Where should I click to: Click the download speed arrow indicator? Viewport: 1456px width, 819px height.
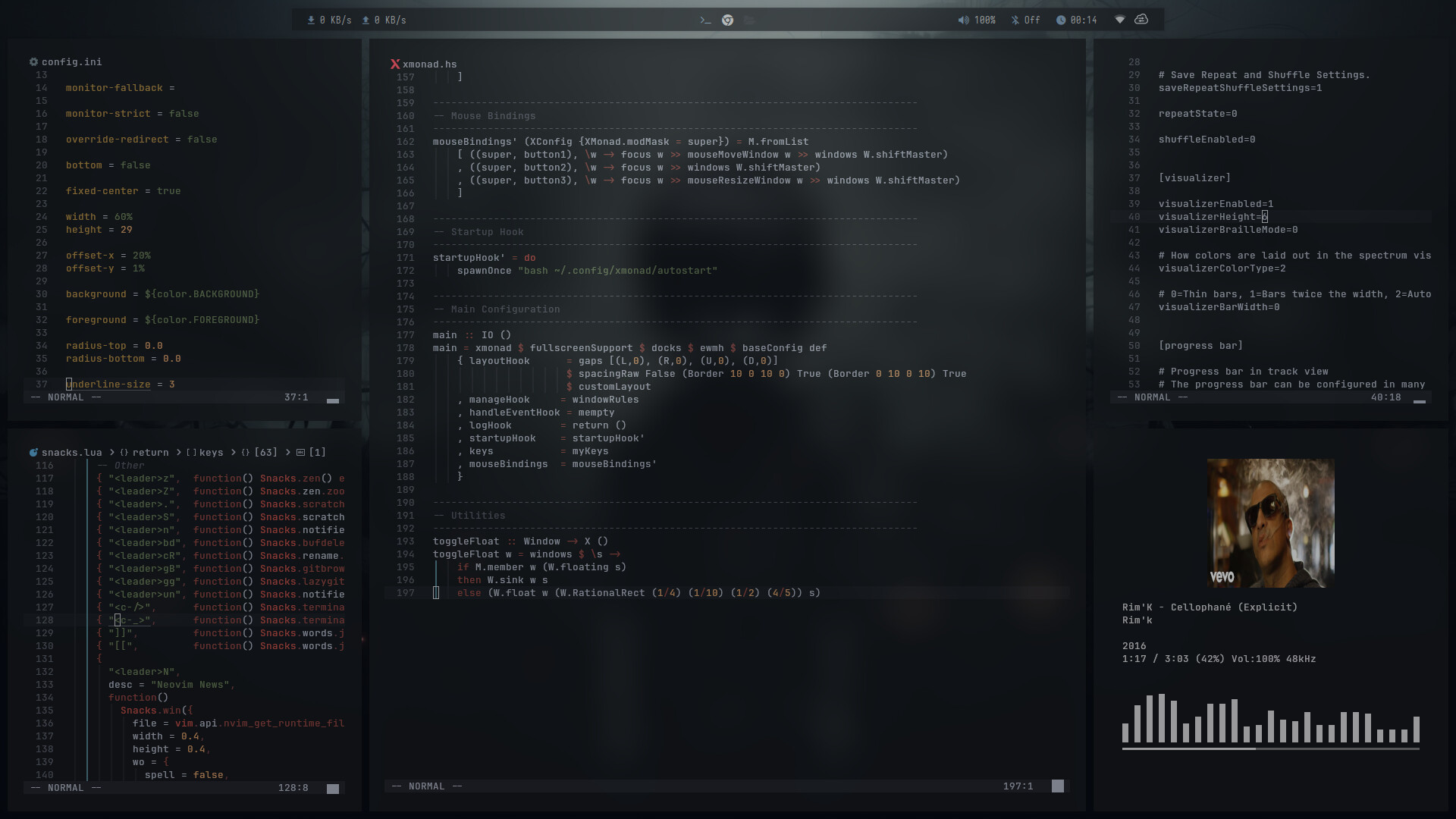pos(311,20)
